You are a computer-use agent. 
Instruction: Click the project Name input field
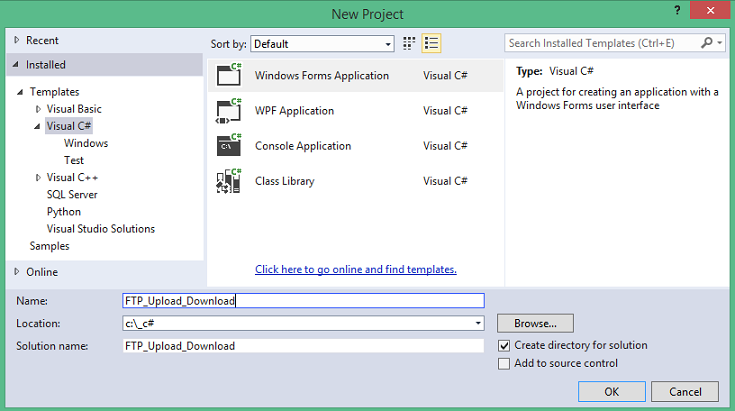[x=303, y=301]
